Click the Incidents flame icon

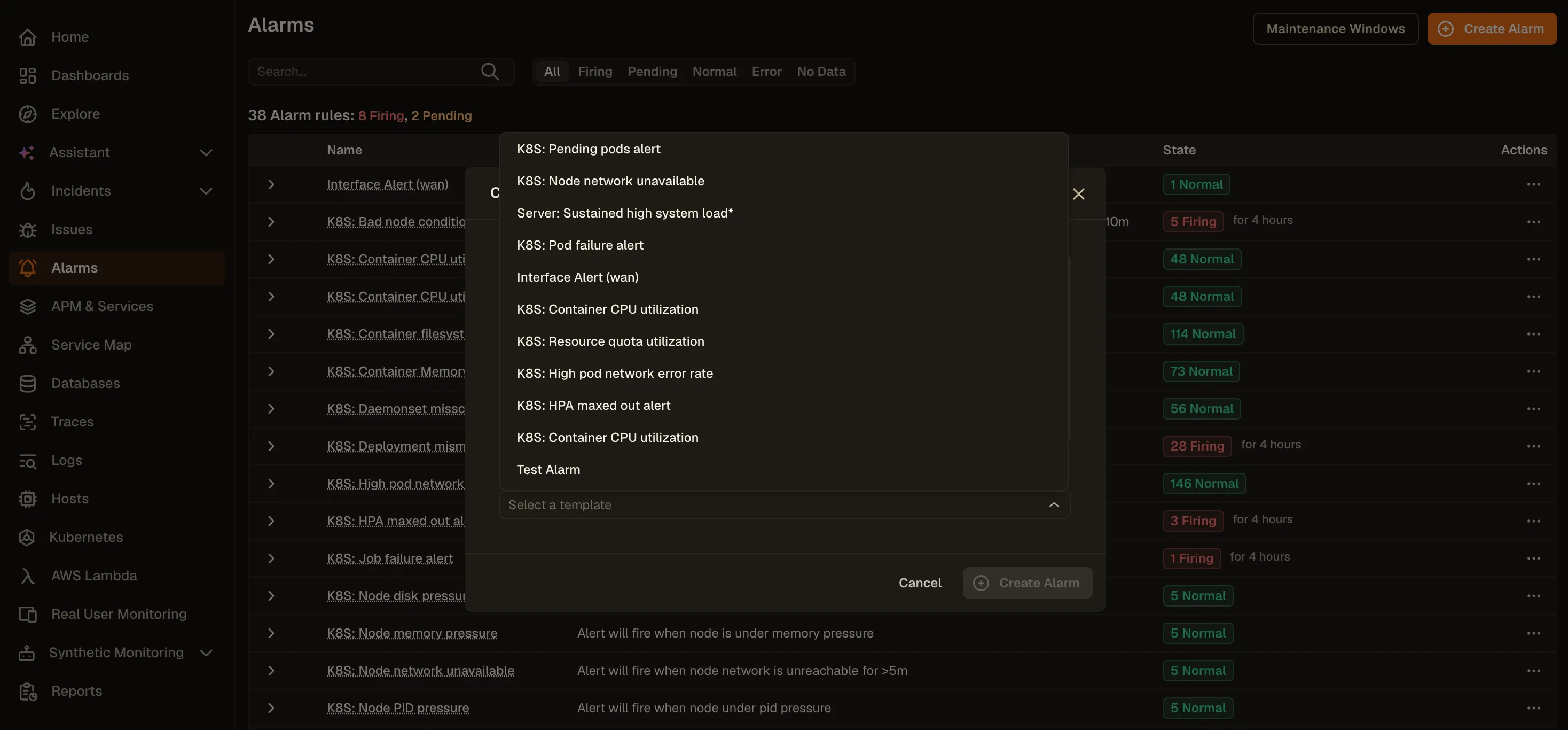click(27, 191)
